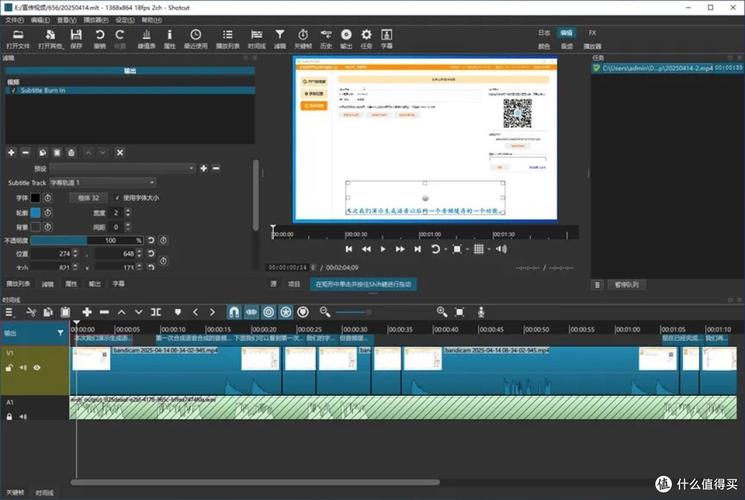Switch to the Playlist tab below filters
This screenshot has height=500, width=745.
[19, 284]
